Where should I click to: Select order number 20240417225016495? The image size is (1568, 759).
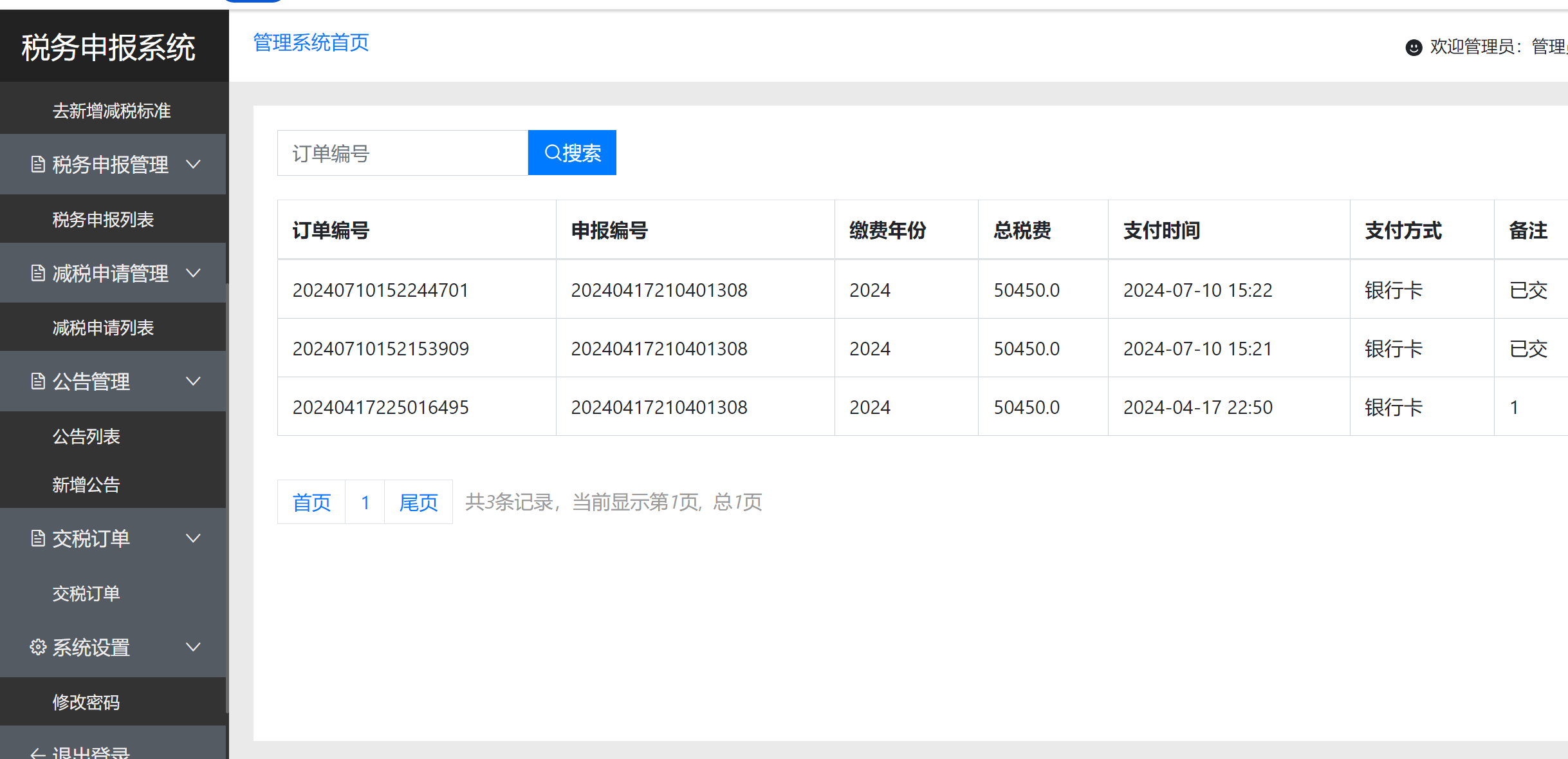coord(380,408)
